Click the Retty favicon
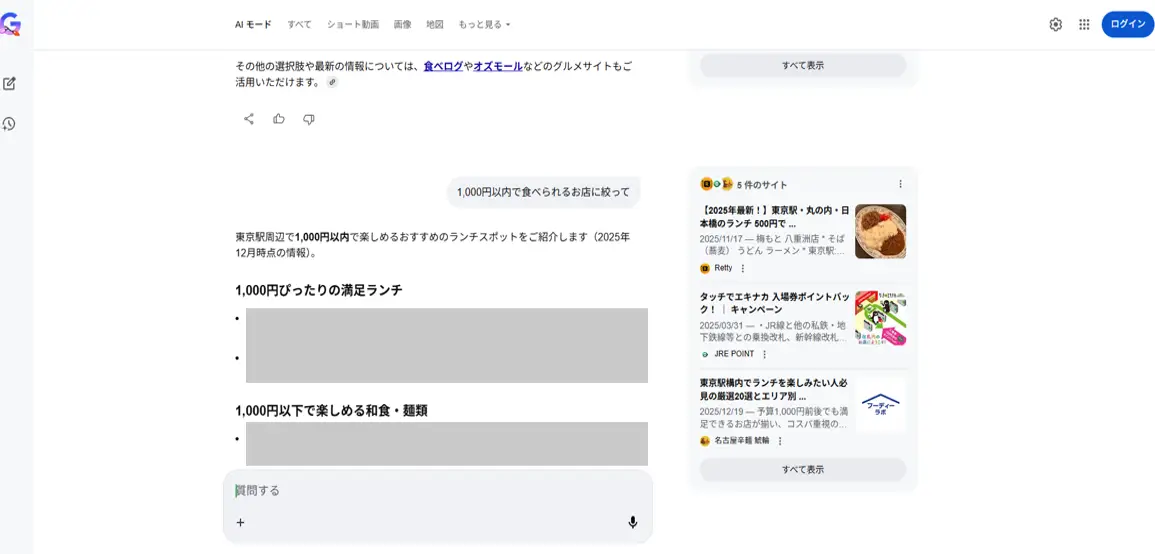1155x554 pixels. coord(705,268)
